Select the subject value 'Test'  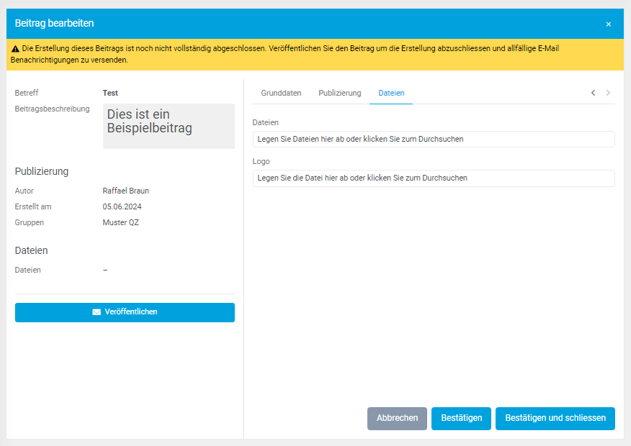(x=110, y=93)
